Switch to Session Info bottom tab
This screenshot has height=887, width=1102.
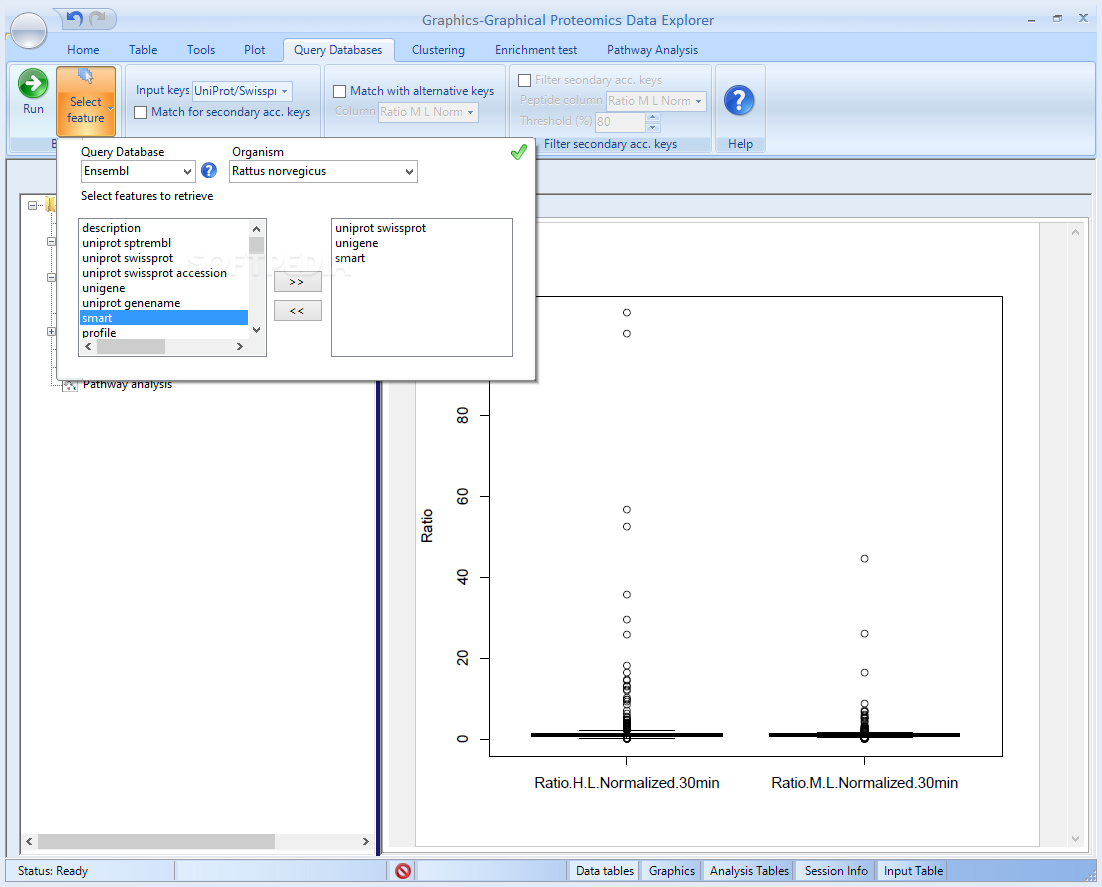836,871
